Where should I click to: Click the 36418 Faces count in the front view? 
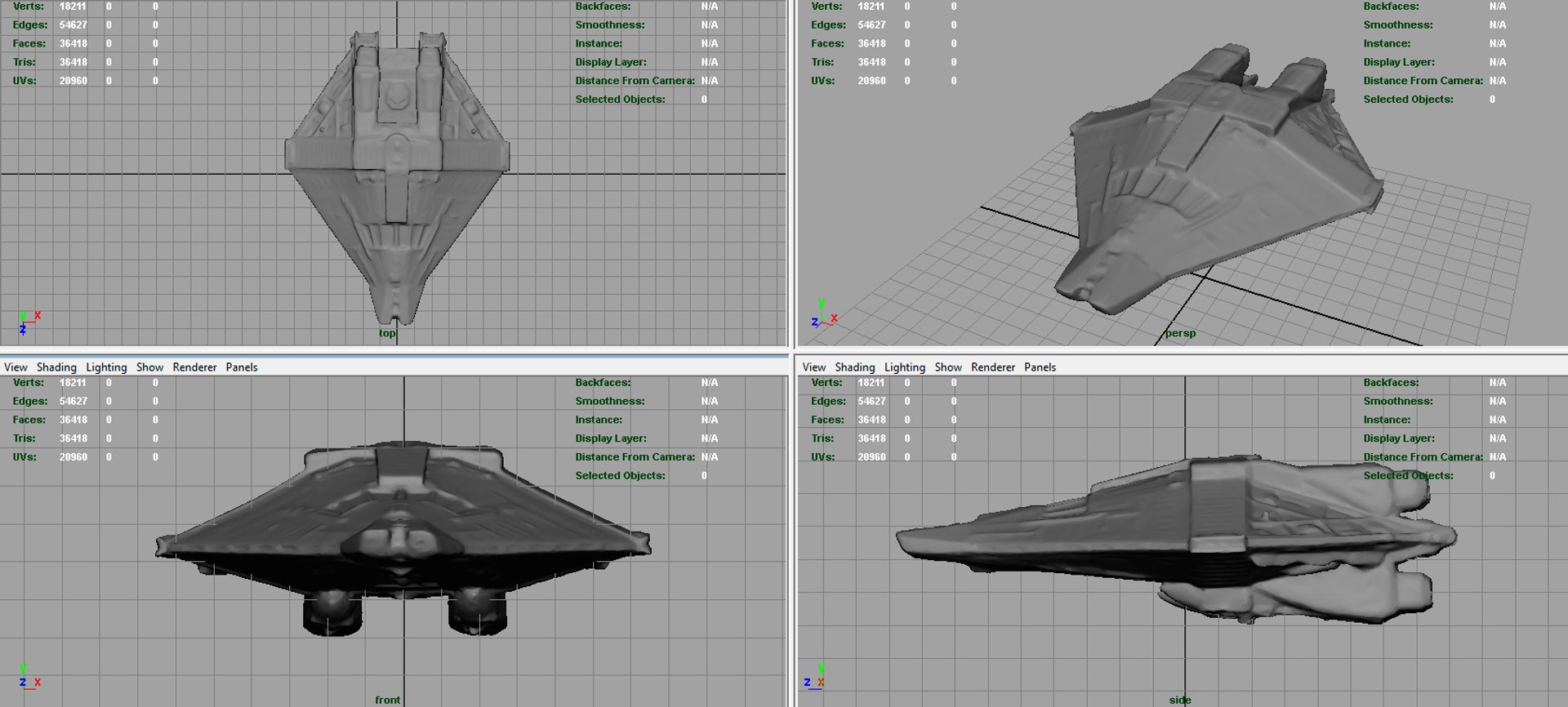coord(73,420)
